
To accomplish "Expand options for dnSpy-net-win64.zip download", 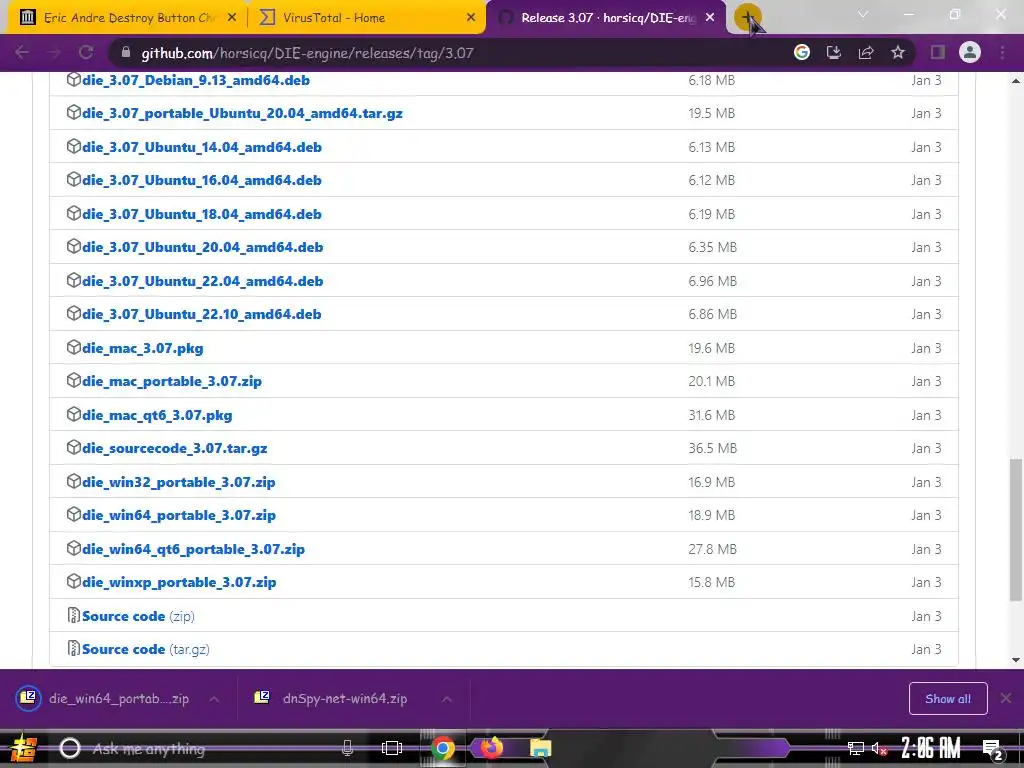I will [x=447, y=699].
